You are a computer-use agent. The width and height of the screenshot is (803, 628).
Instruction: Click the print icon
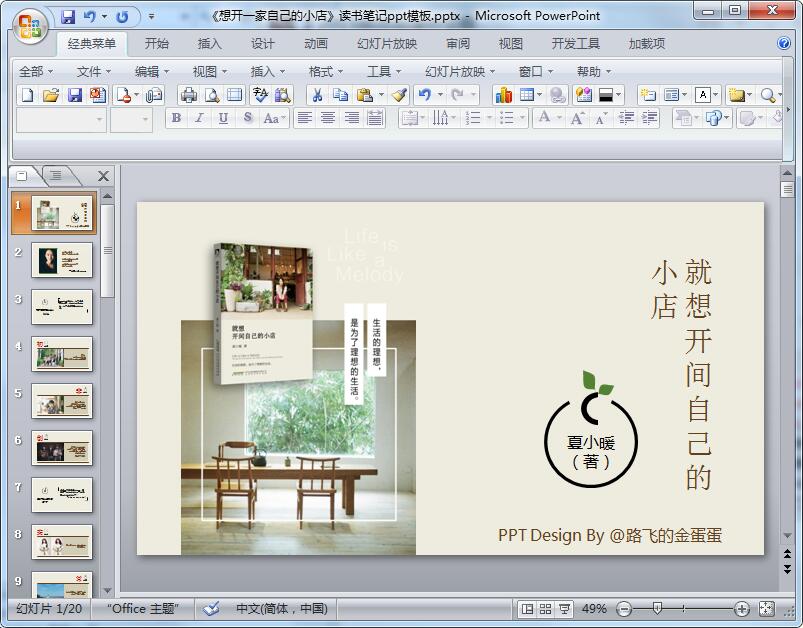(x=188, y=95)
